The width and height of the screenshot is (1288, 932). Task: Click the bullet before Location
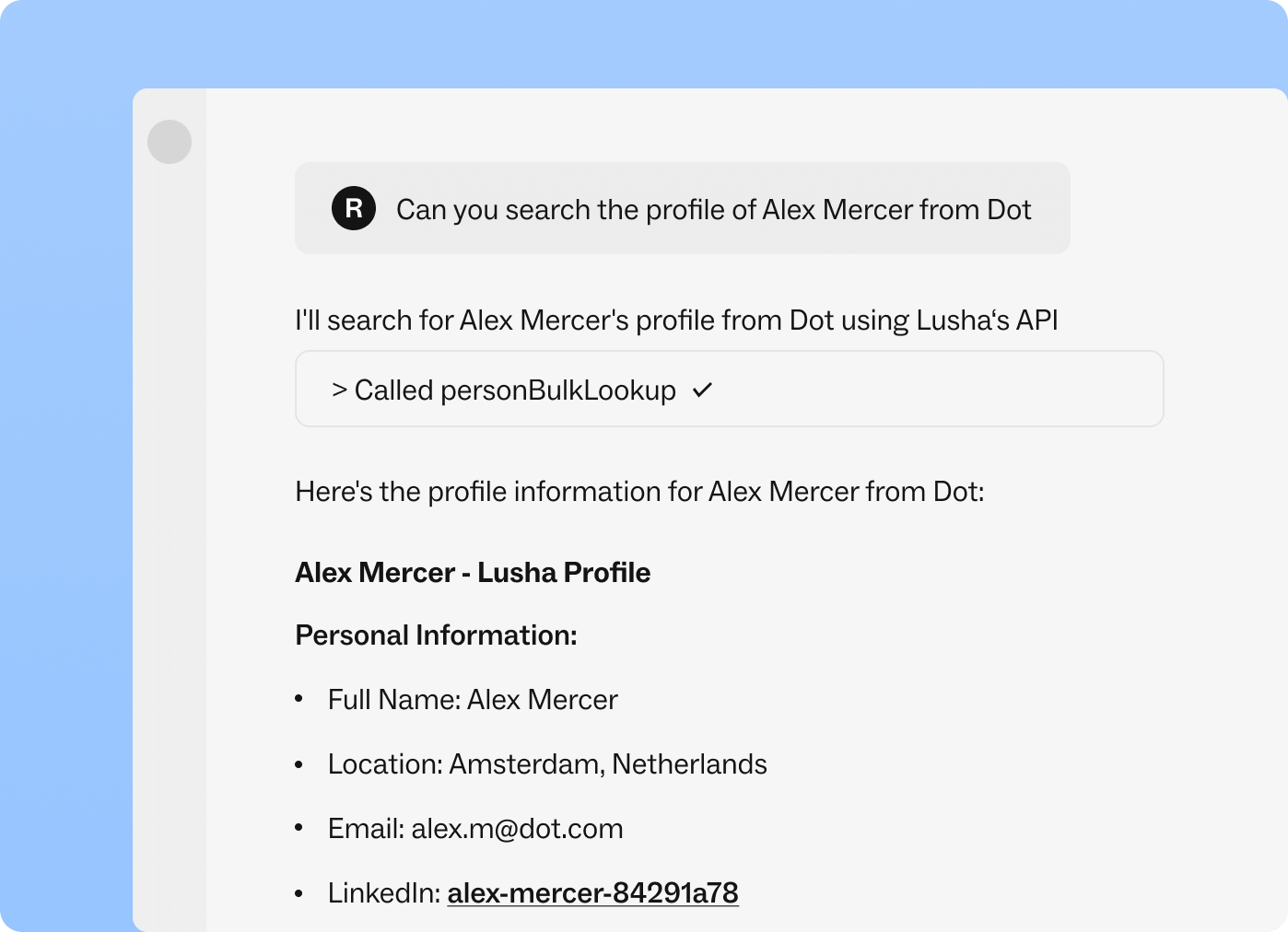299,763
